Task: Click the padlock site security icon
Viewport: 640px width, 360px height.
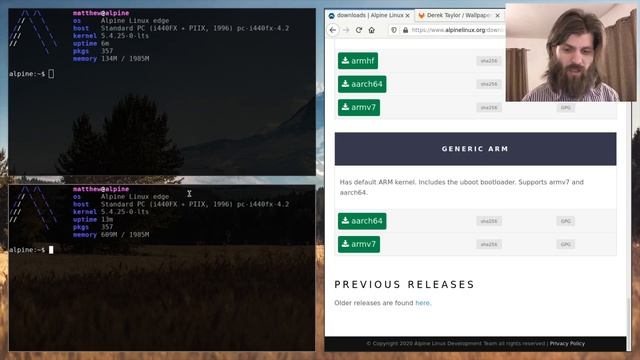Action: (405, 30)
